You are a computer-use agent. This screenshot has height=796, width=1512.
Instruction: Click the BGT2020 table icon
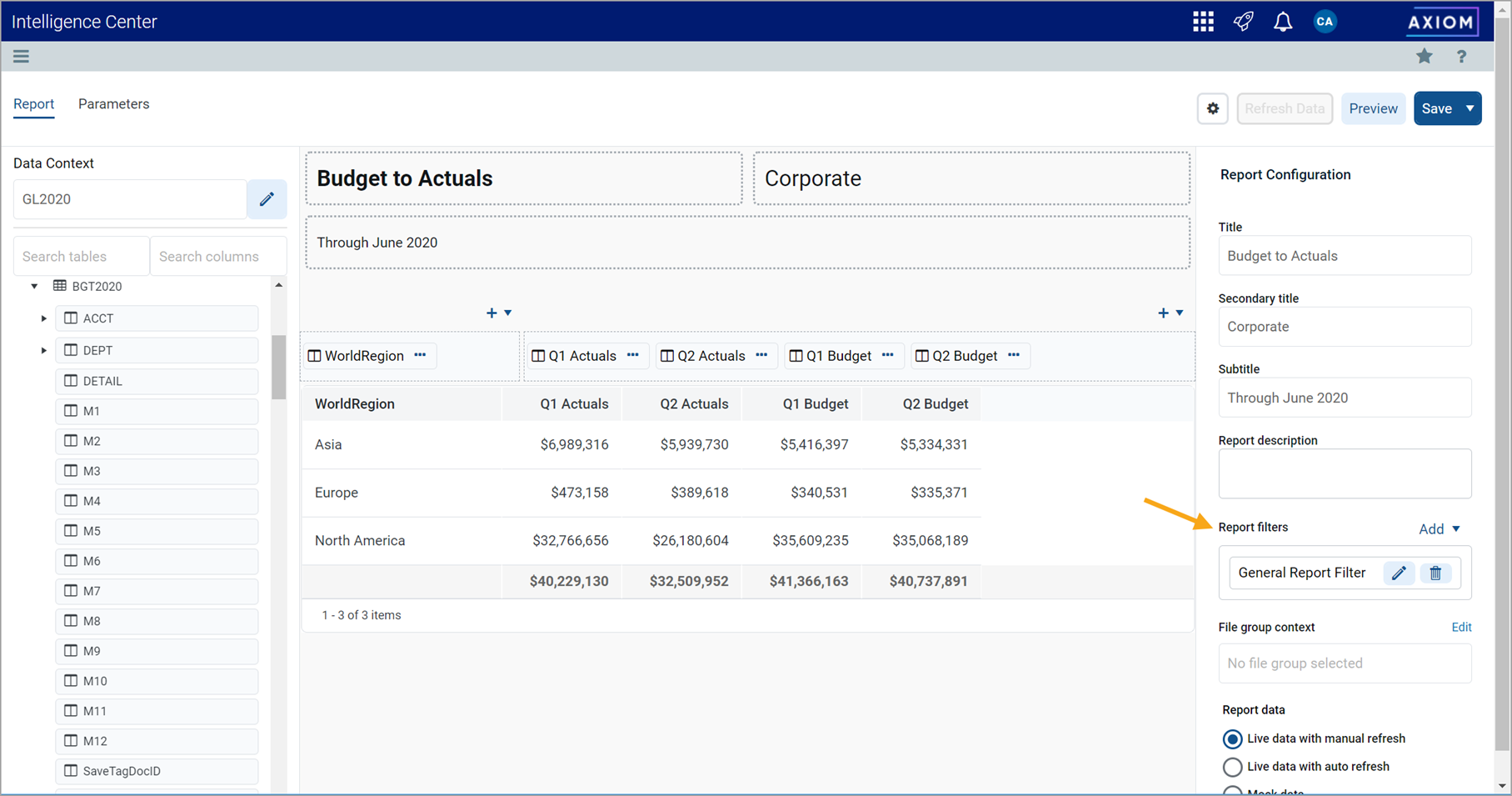[x=60, y=286]
